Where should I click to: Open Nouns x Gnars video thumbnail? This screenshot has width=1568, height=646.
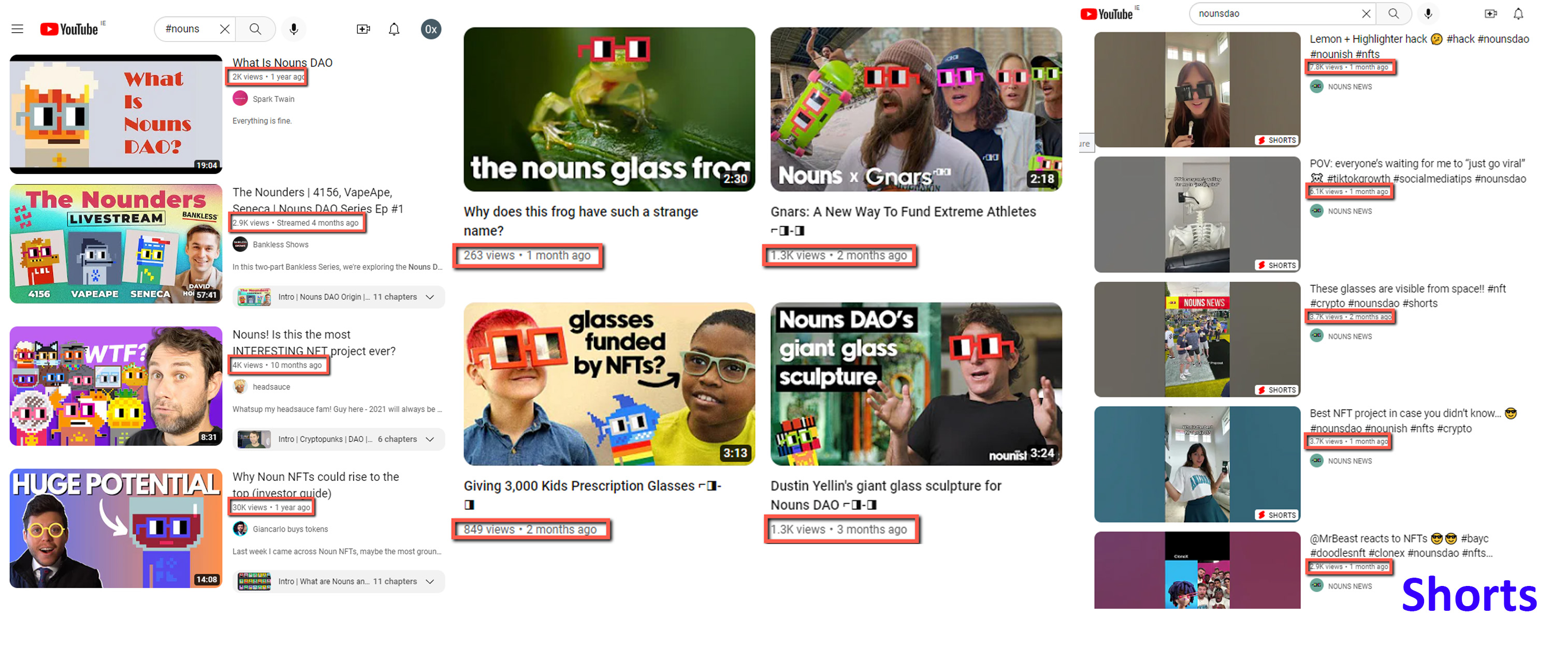point(916,109)
